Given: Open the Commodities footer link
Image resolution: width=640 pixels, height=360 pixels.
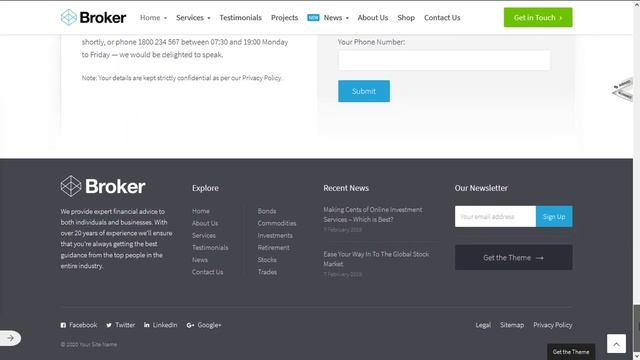Looking at the screenshot, I should pyautogui.click(x=277, y=223).
